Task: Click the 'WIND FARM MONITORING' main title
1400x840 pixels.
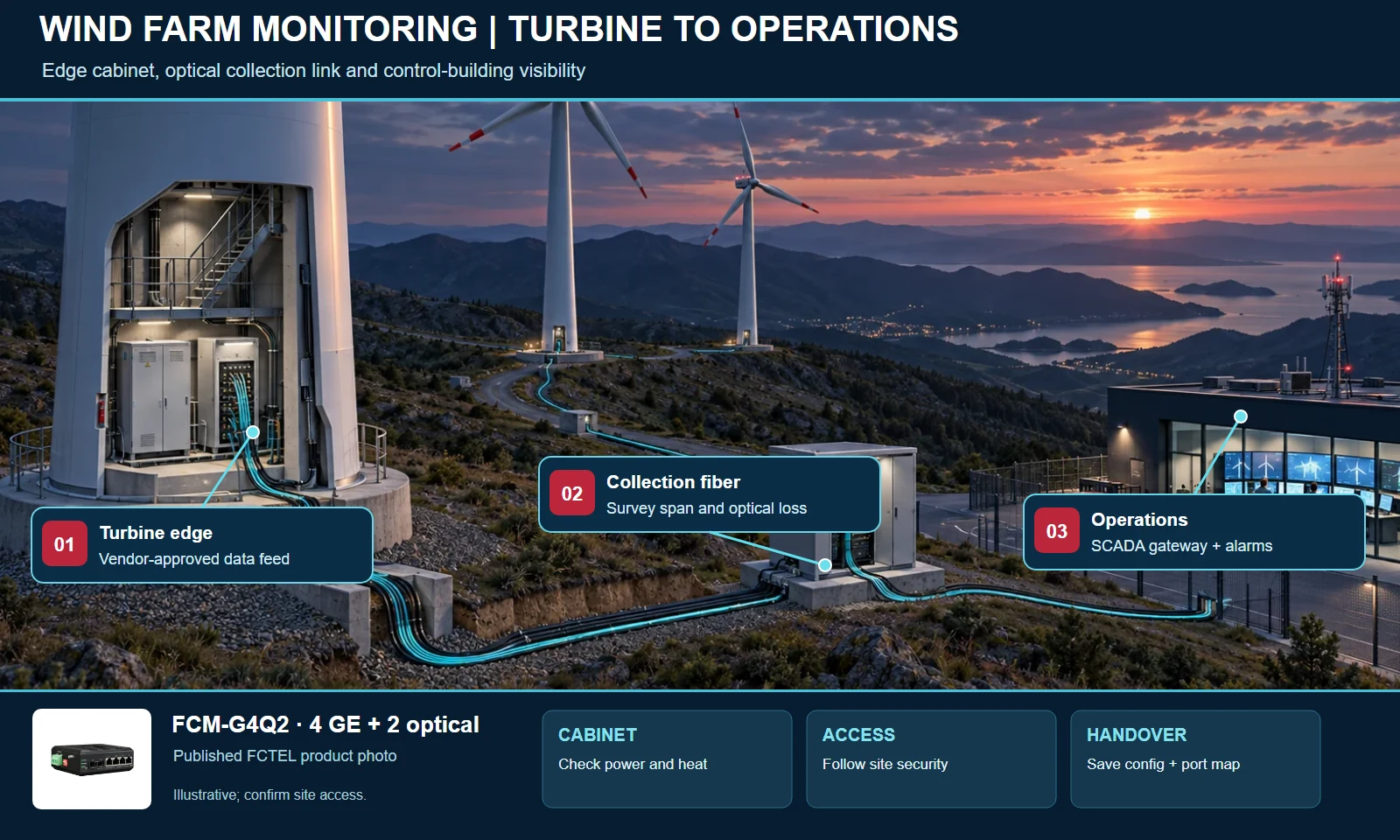Action: [x=499, y=29]
